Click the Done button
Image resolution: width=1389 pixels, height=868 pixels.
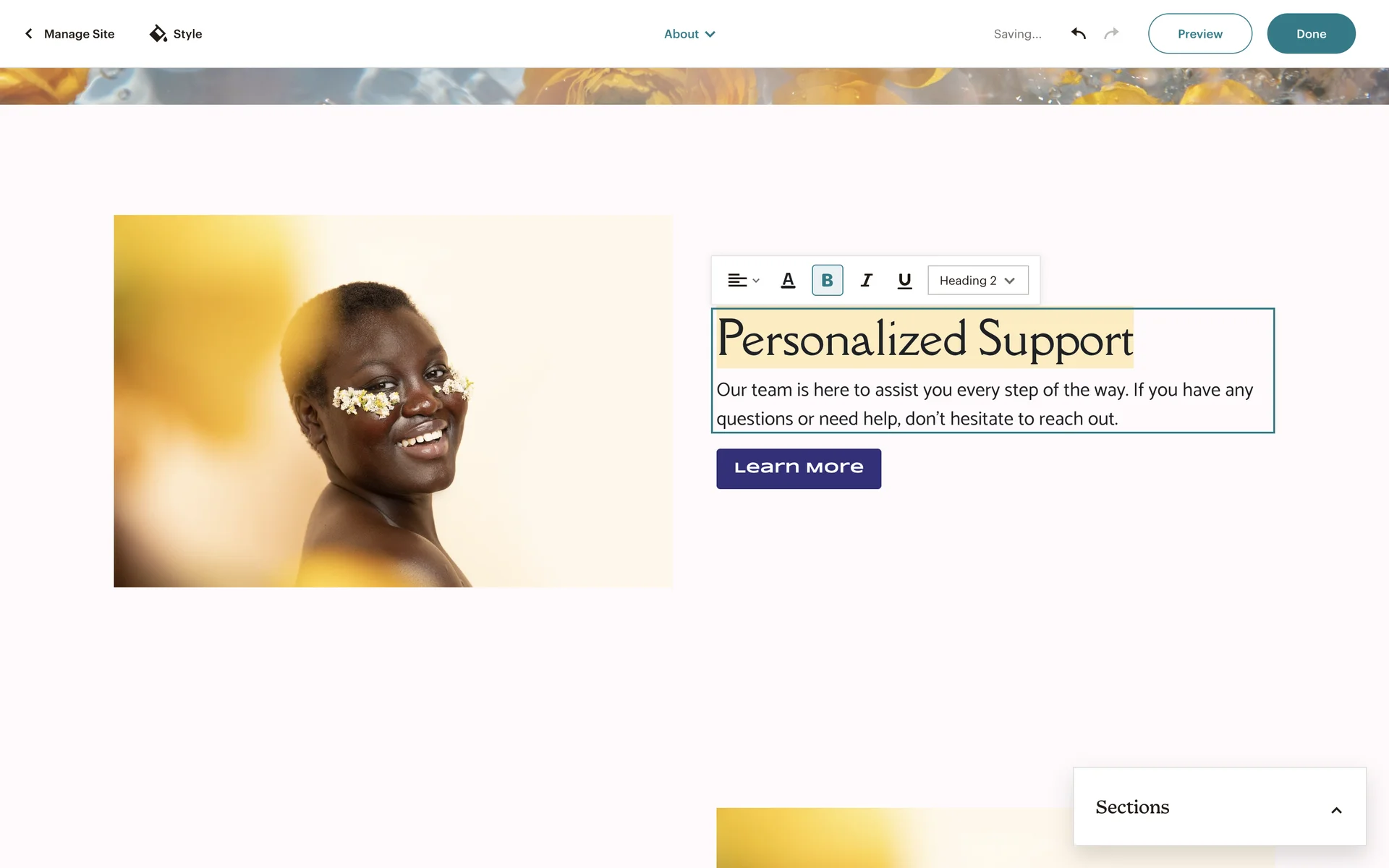(1311, 33)
